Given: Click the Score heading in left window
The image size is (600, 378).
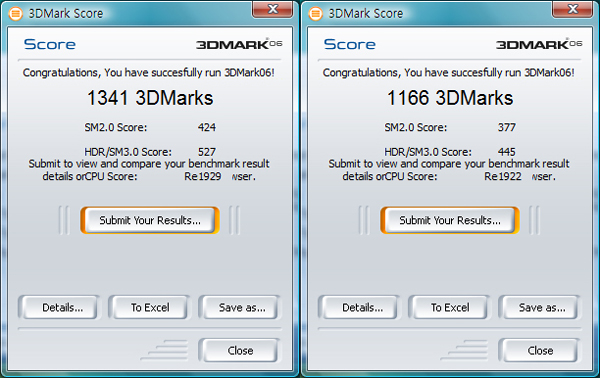Looking at the screenshot, I should click(50, 44).
